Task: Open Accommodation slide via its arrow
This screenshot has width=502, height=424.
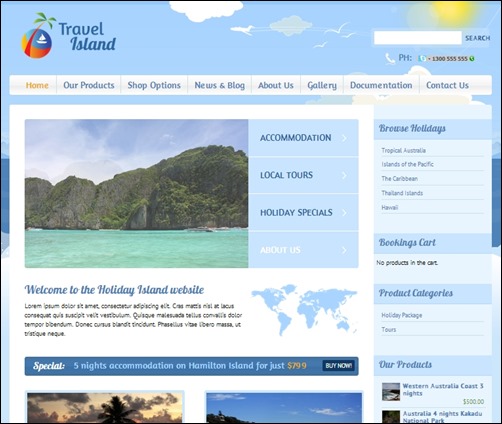Action: pyautogui.click(x=344, y=138)
